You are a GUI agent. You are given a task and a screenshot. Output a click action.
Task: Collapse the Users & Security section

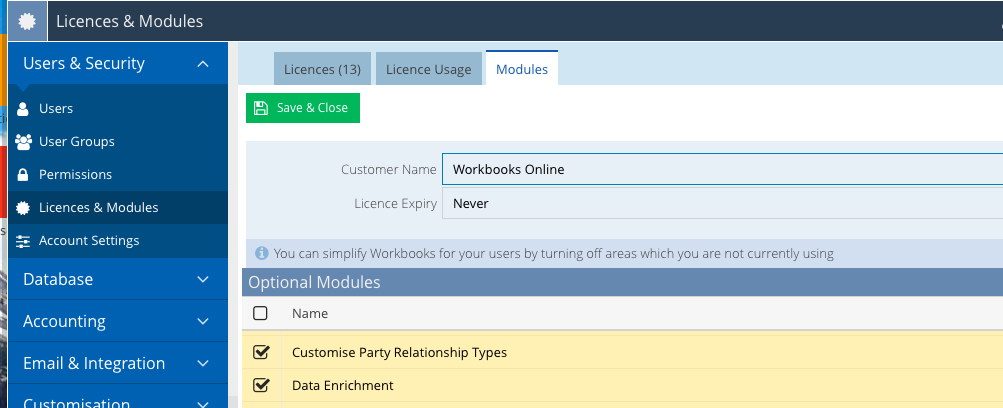coord(203,63)
